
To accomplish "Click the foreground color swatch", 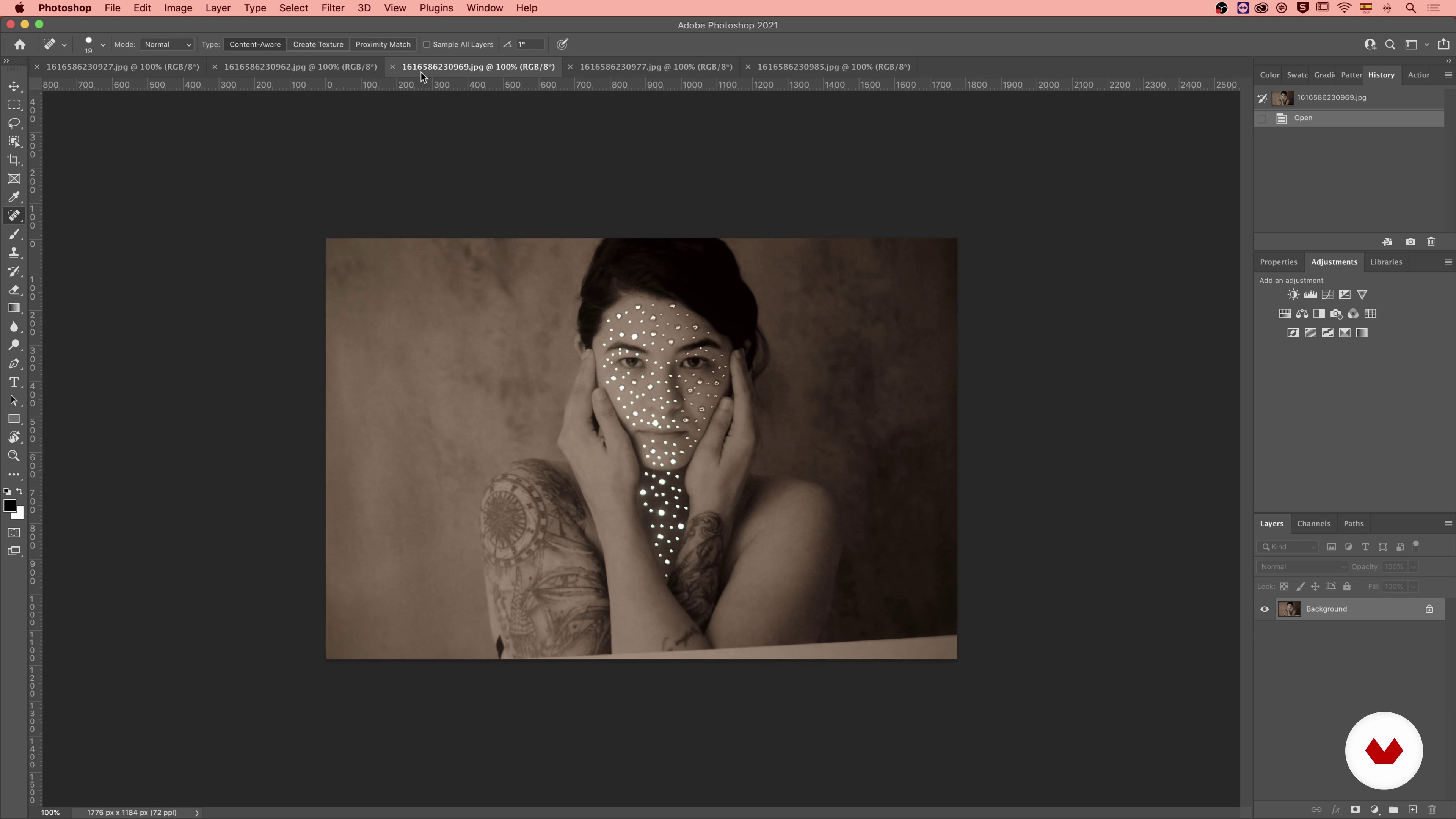I will (9, 506).
